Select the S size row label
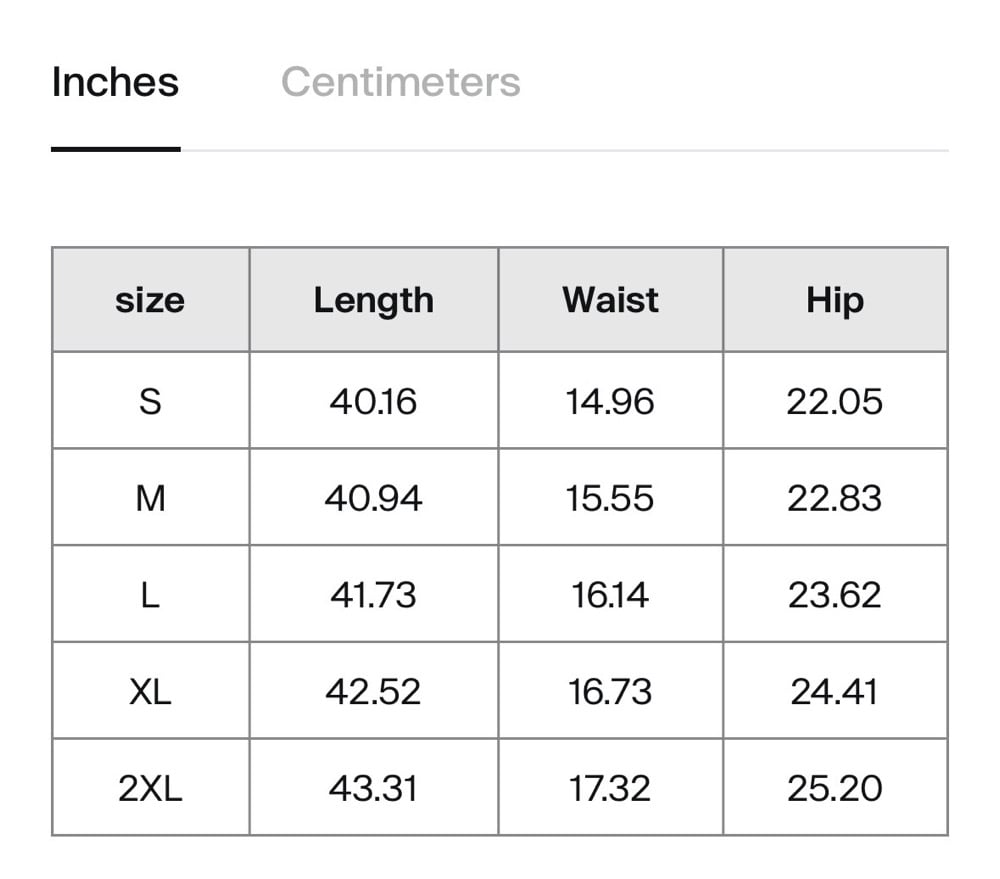This screenshot has width=1000, height=879. pyautogui.click(x=150, y=401)
